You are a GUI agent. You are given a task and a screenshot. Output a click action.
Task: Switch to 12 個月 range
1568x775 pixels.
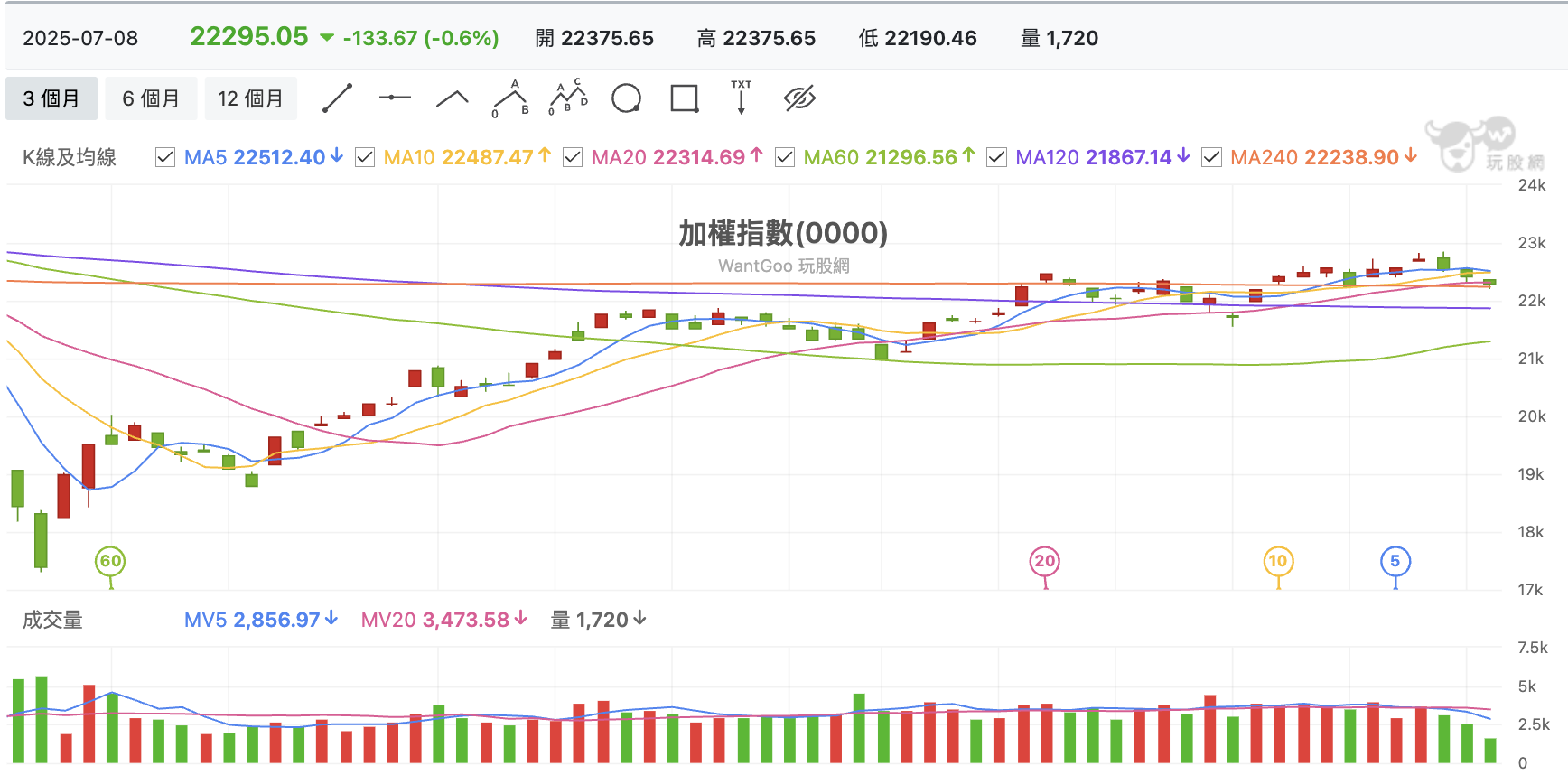(250, 98)
